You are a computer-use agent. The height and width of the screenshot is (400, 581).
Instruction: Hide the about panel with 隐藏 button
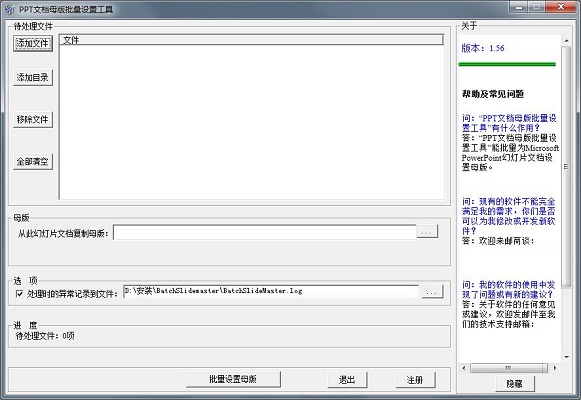[515, 383]
